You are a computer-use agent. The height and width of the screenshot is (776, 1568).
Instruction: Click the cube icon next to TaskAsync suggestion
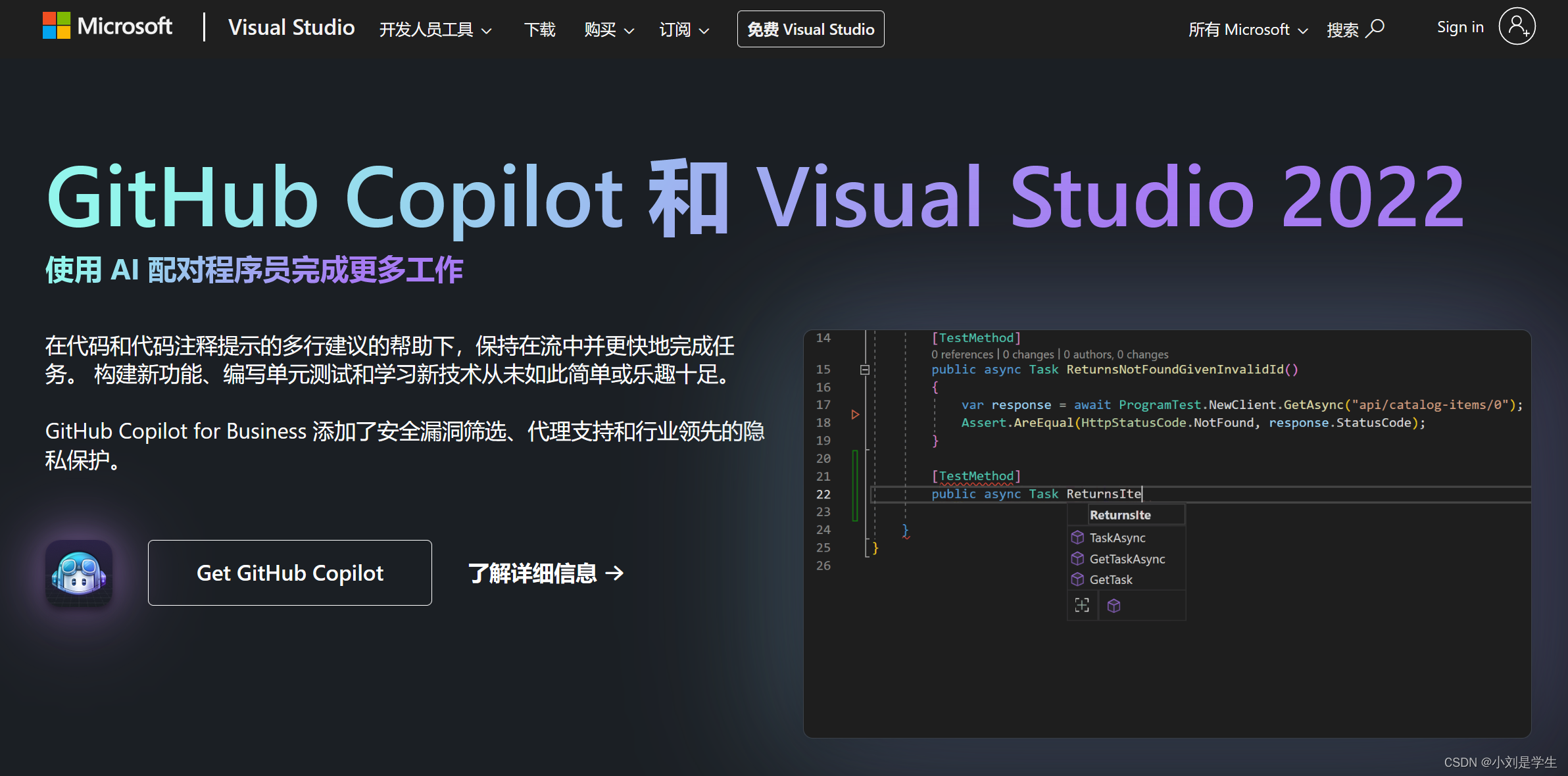(1078, 537)
